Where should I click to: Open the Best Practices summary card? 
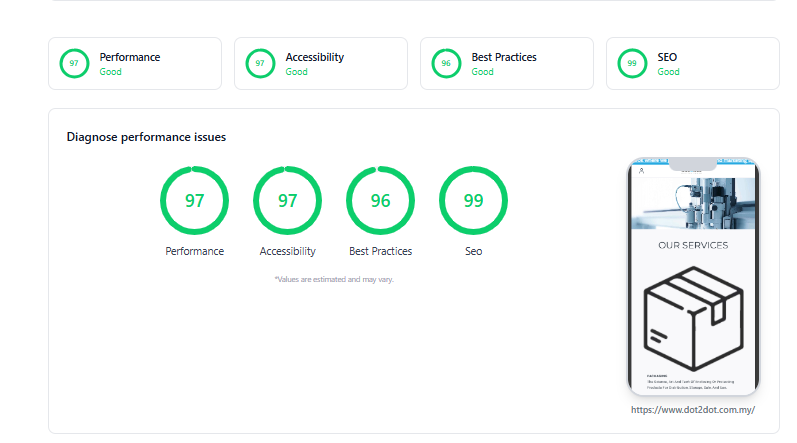[507, 64]
